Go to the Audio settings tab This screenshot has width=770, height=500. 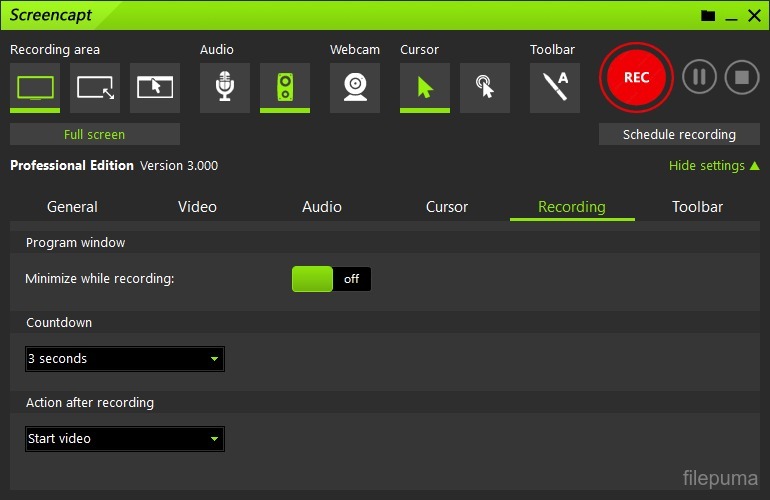pos(322,207)
